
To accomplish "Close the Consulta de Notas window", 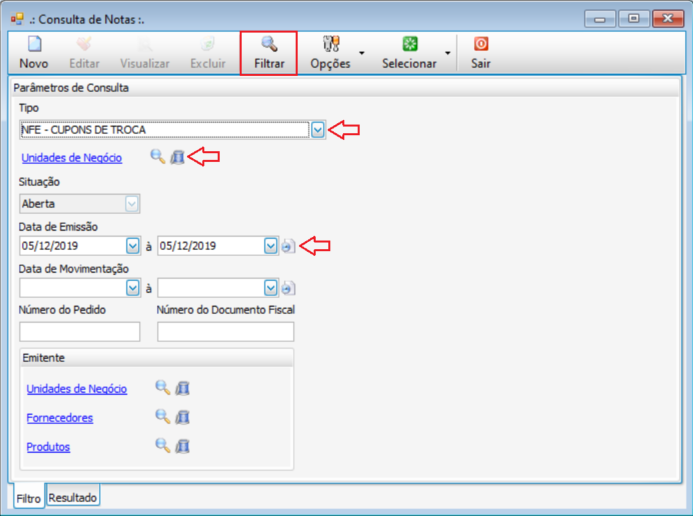I will pos(668,19).
